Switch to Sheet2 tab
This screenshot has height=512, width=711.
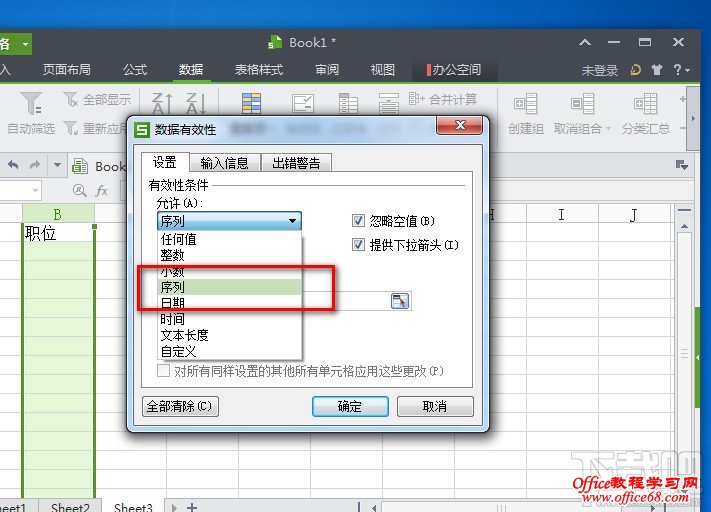pos(70,507)
